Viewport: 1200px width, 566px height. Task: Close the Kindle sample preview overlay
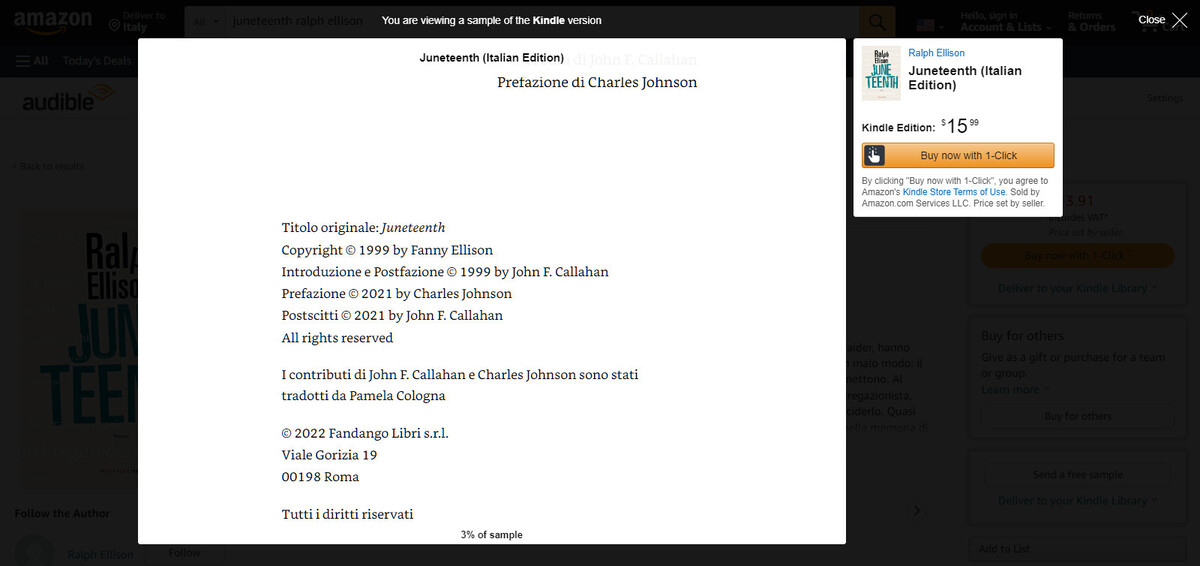tap(1162, 19)
